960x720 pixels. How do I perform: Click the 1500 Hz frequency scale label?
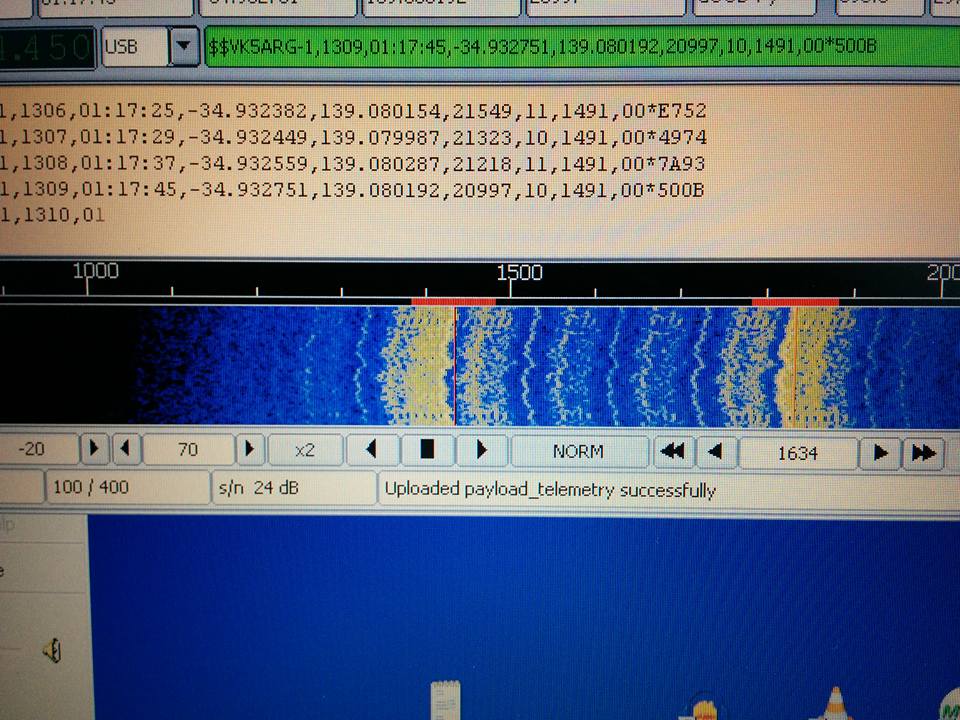pos(519,272)
